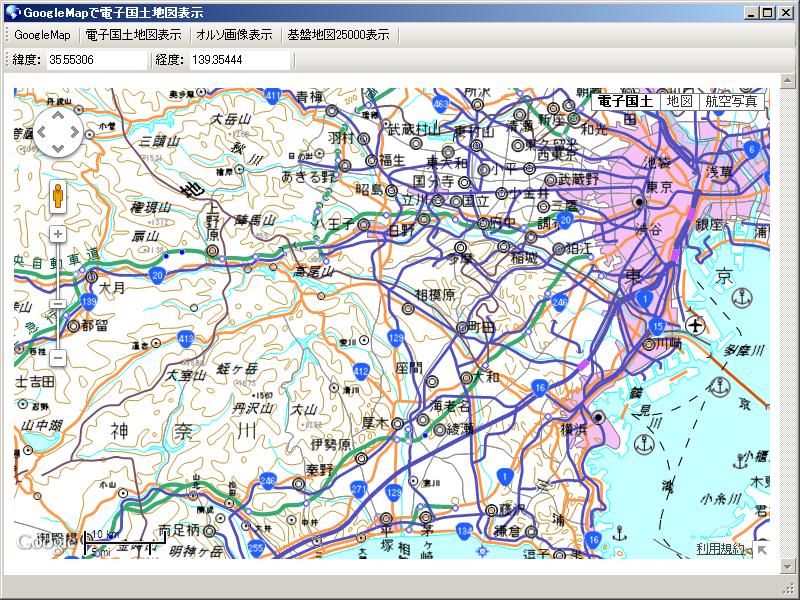The width and height of the screenshot is (800, 600).
Task: Pan the map south using the down arrow
Action: [x=57, y=149]
